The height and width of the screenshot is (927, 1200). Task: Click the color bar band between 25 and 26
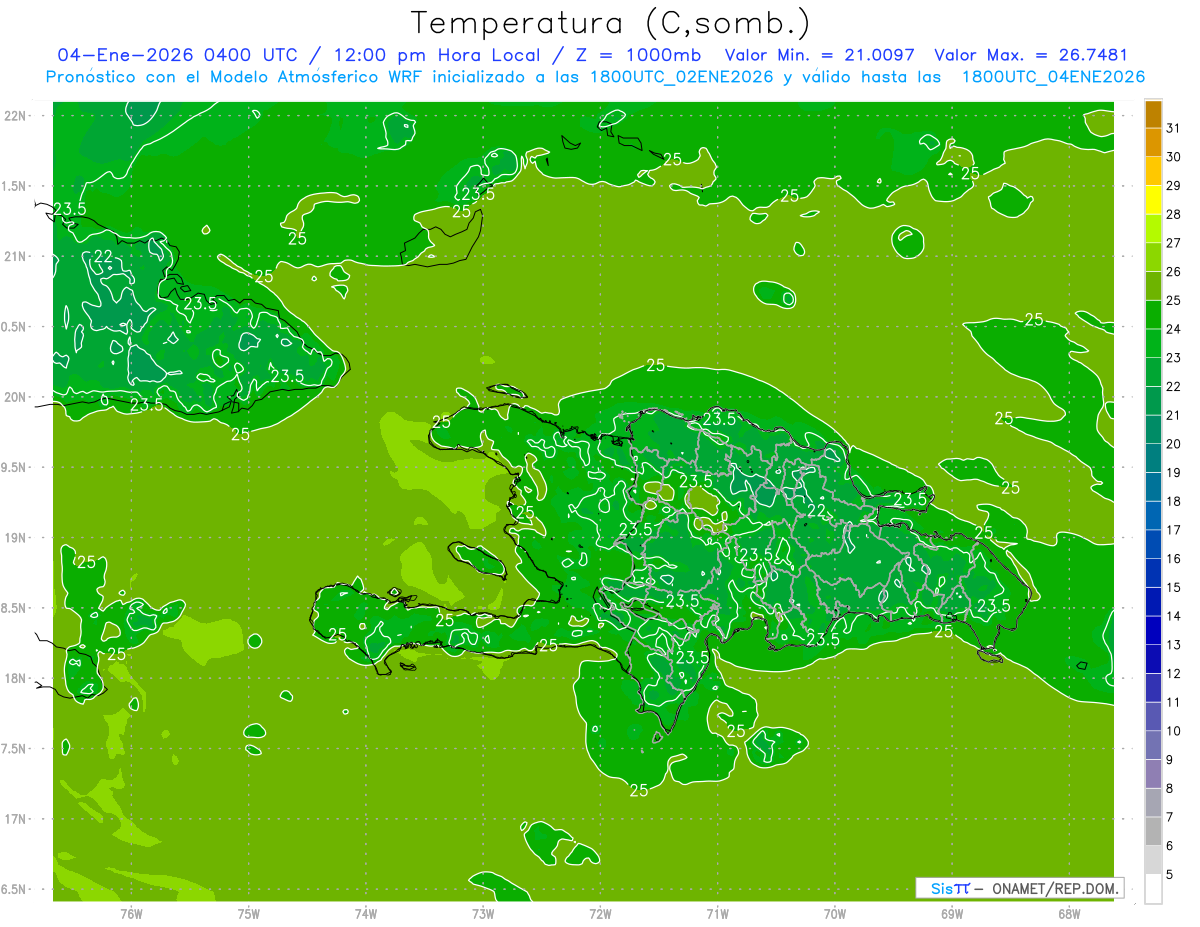1153,286
